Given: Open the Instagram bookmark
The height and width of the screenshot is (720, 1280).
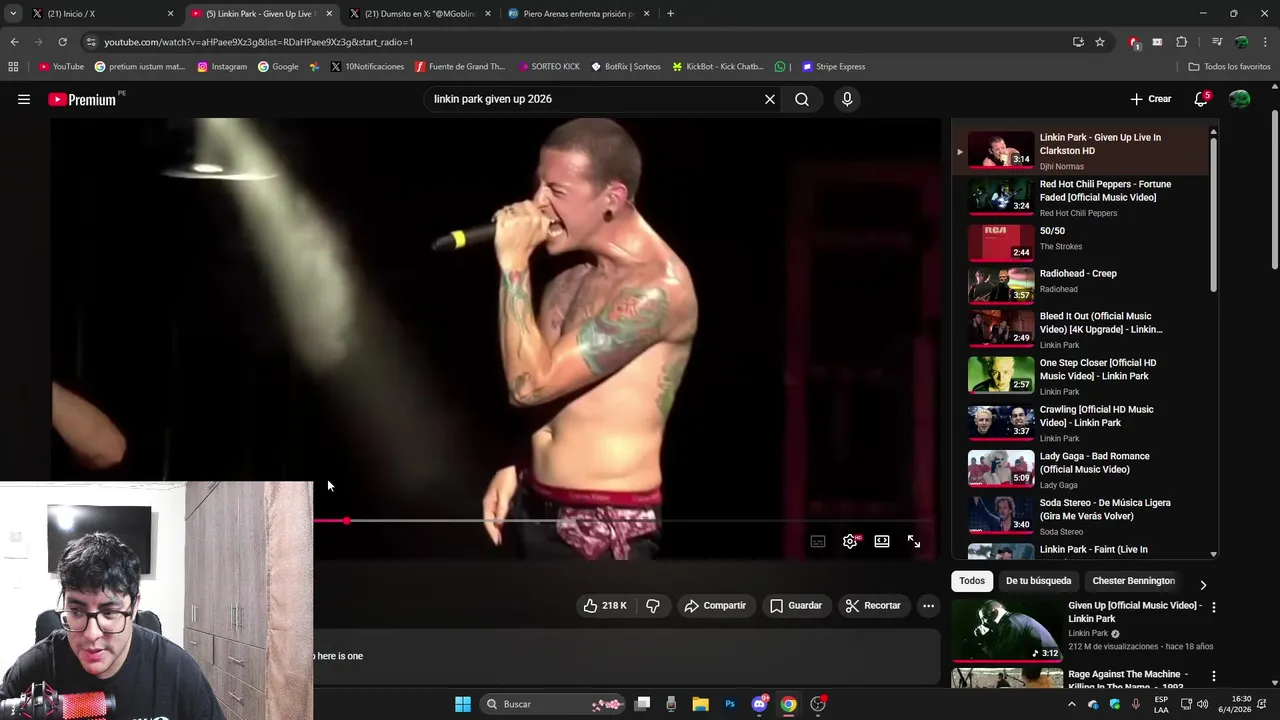Looking at the screenshot, I should coord(222,67).
